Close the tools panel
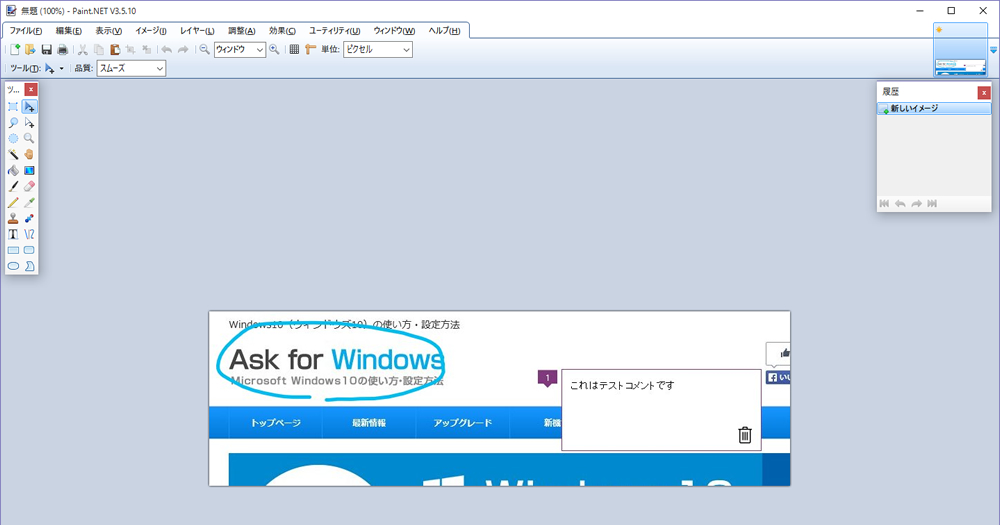Screen dimensions: 1000x525 (31, 90)
